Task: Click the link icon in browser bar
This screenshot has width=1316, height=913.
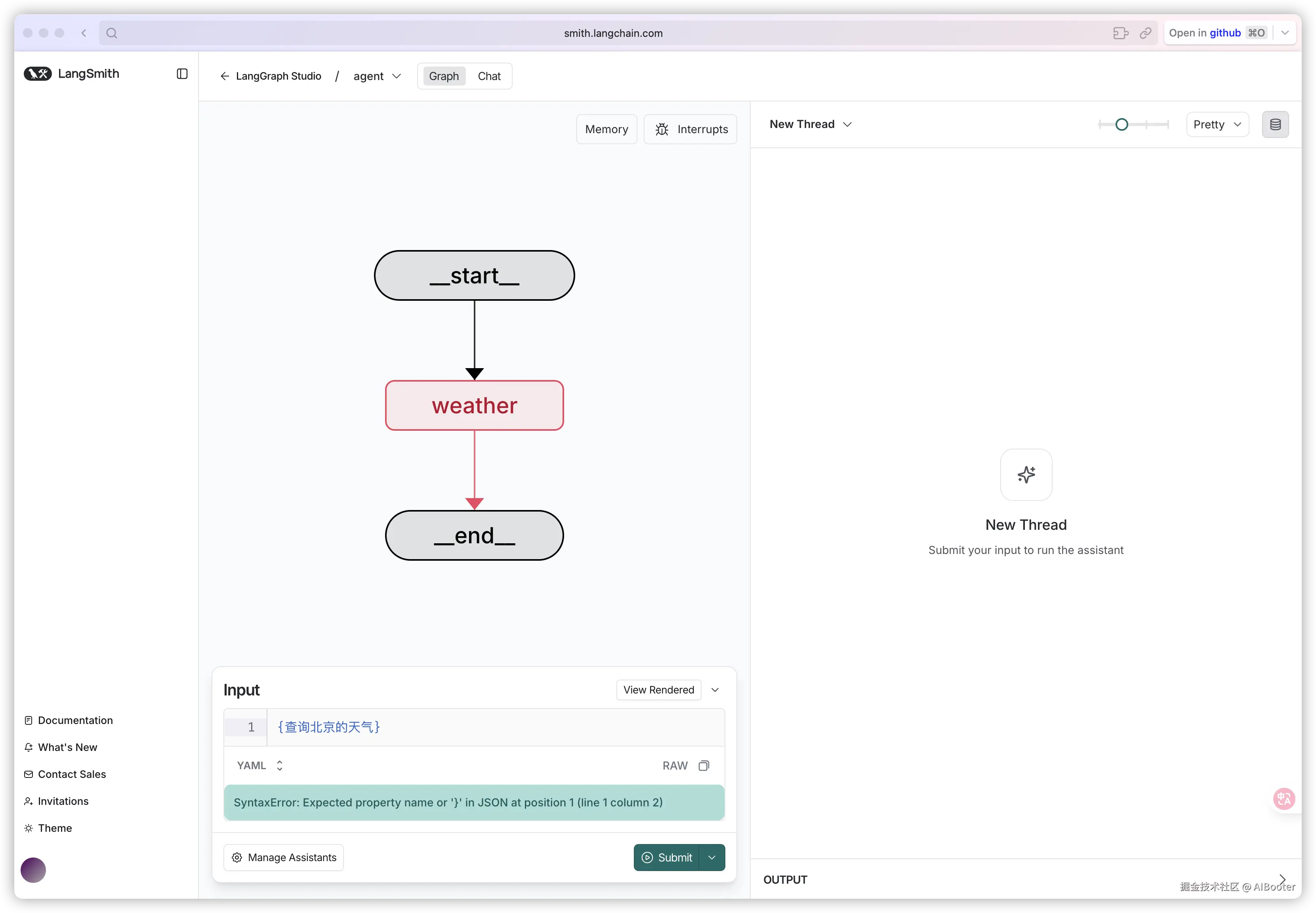Action: [1145, 33]
